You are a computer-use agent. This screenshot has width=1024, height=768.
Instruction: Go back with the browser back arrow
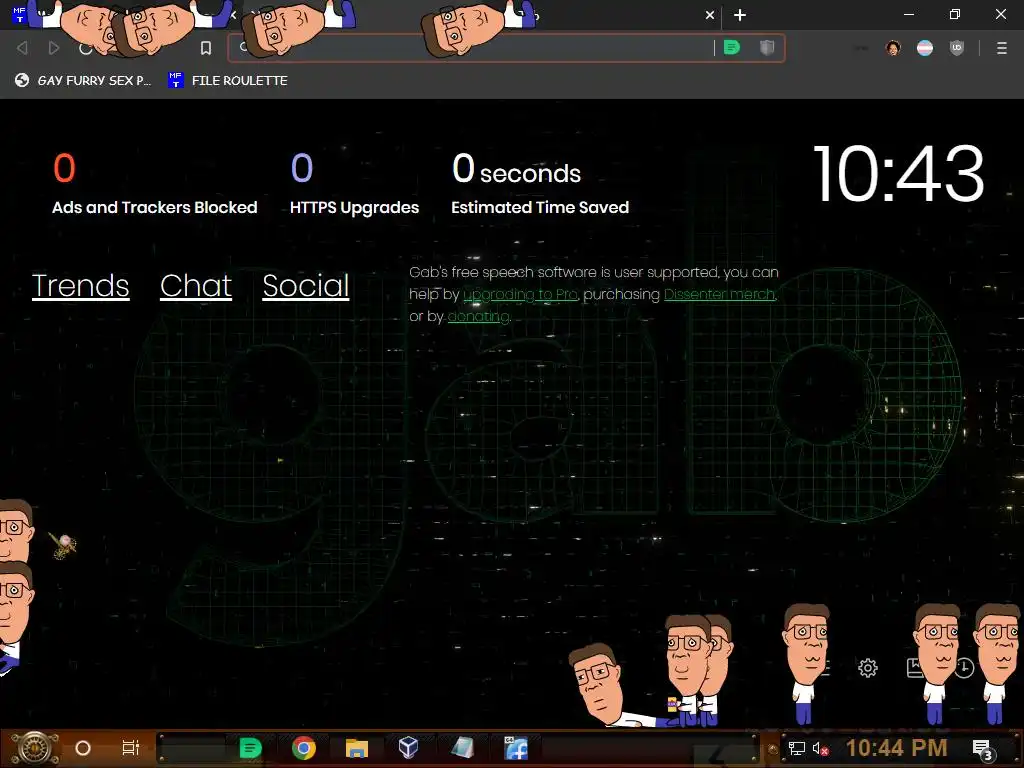[x=22, y=48]
